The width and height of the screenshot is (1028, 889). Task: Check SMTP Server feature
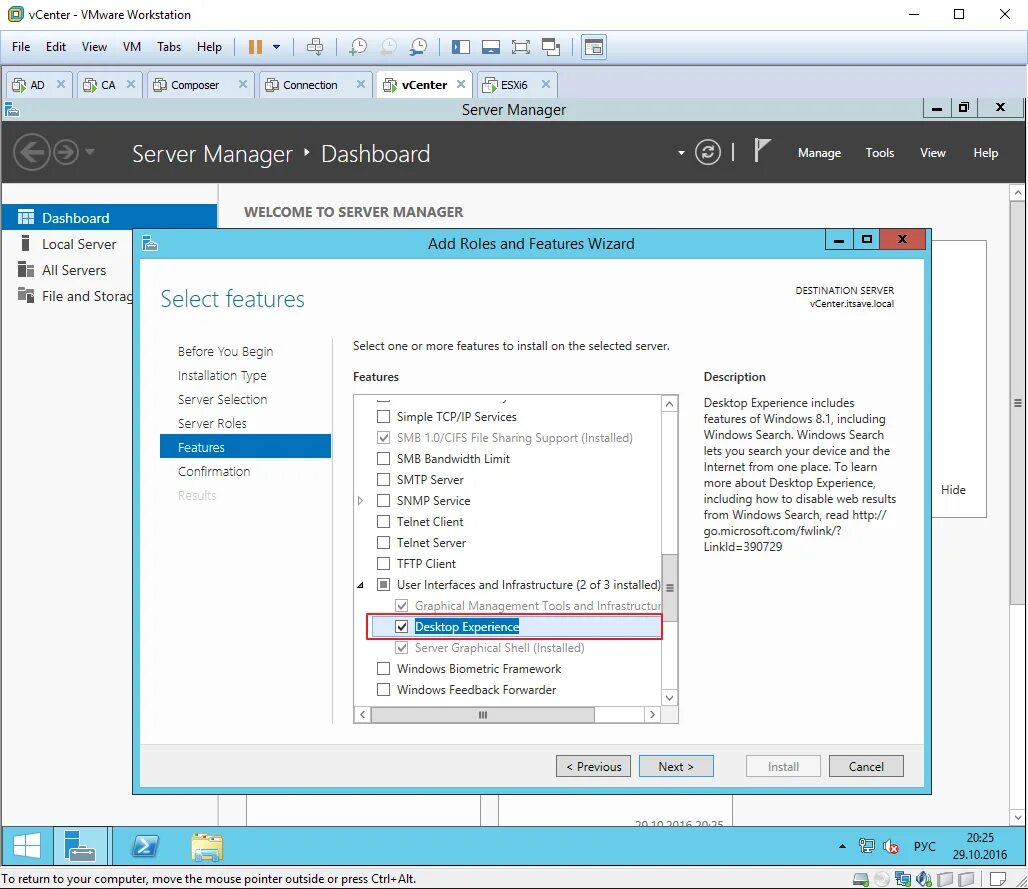click(x=384, y=479)
